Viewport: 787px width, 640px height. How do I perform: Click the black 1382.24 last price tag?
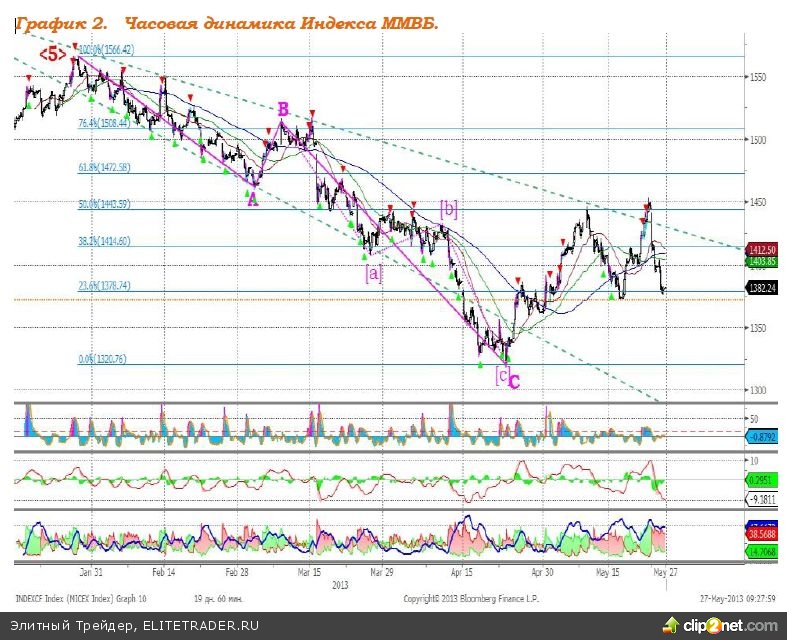(765, 287)
